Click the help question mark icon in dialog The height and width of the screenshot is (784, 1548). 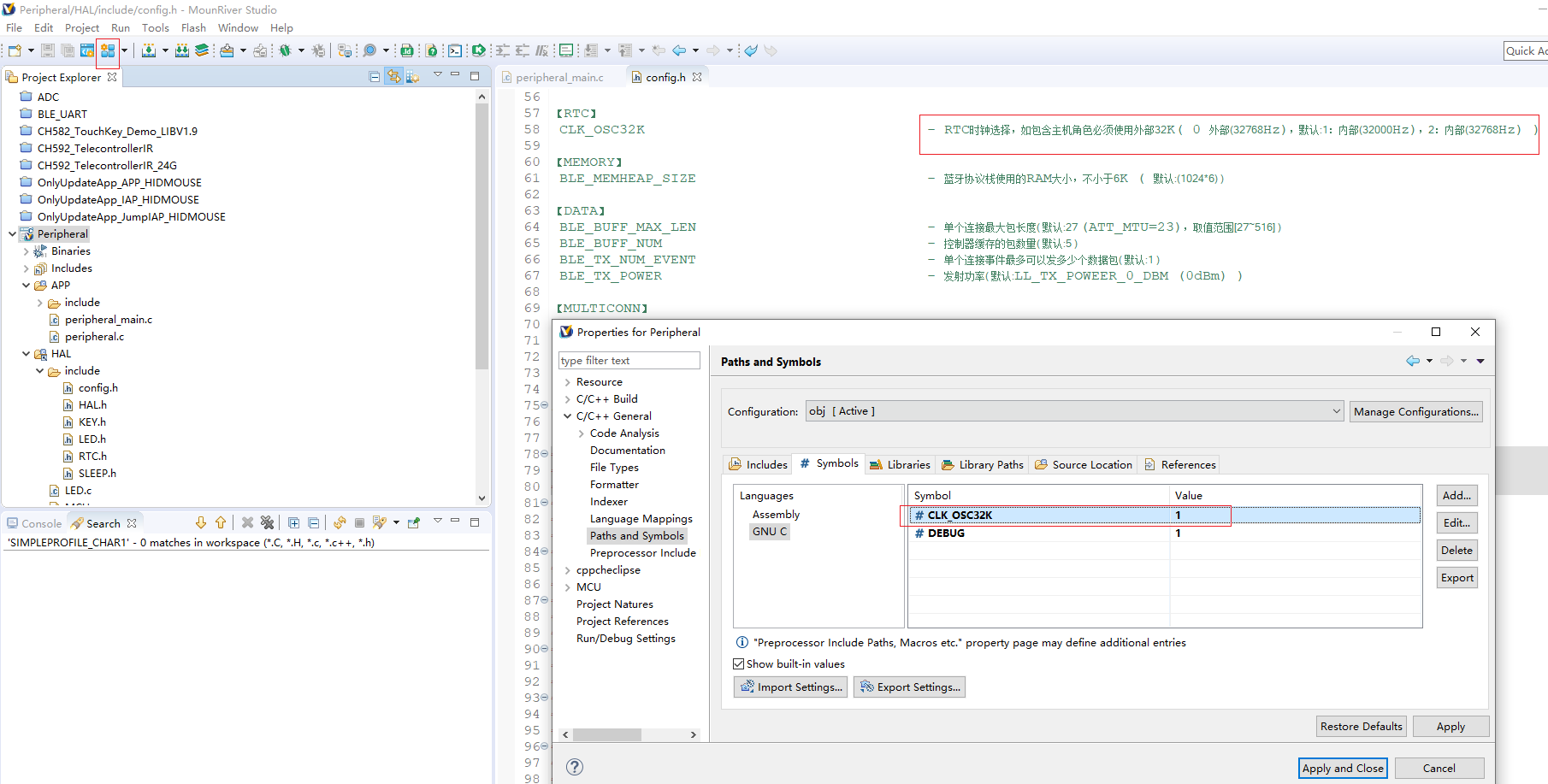tap(575, 767)
